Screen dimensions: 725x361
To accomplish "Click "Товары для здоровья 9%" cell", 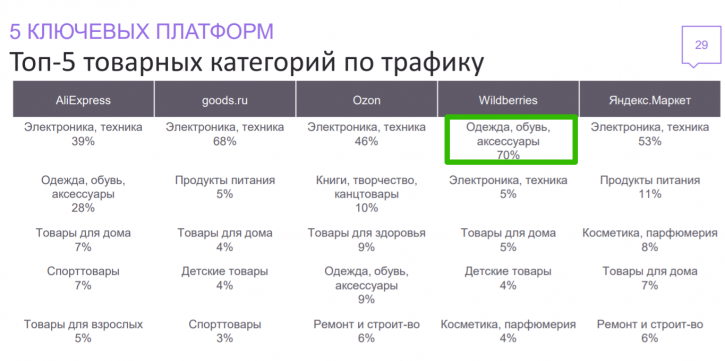I will point(367,240).
